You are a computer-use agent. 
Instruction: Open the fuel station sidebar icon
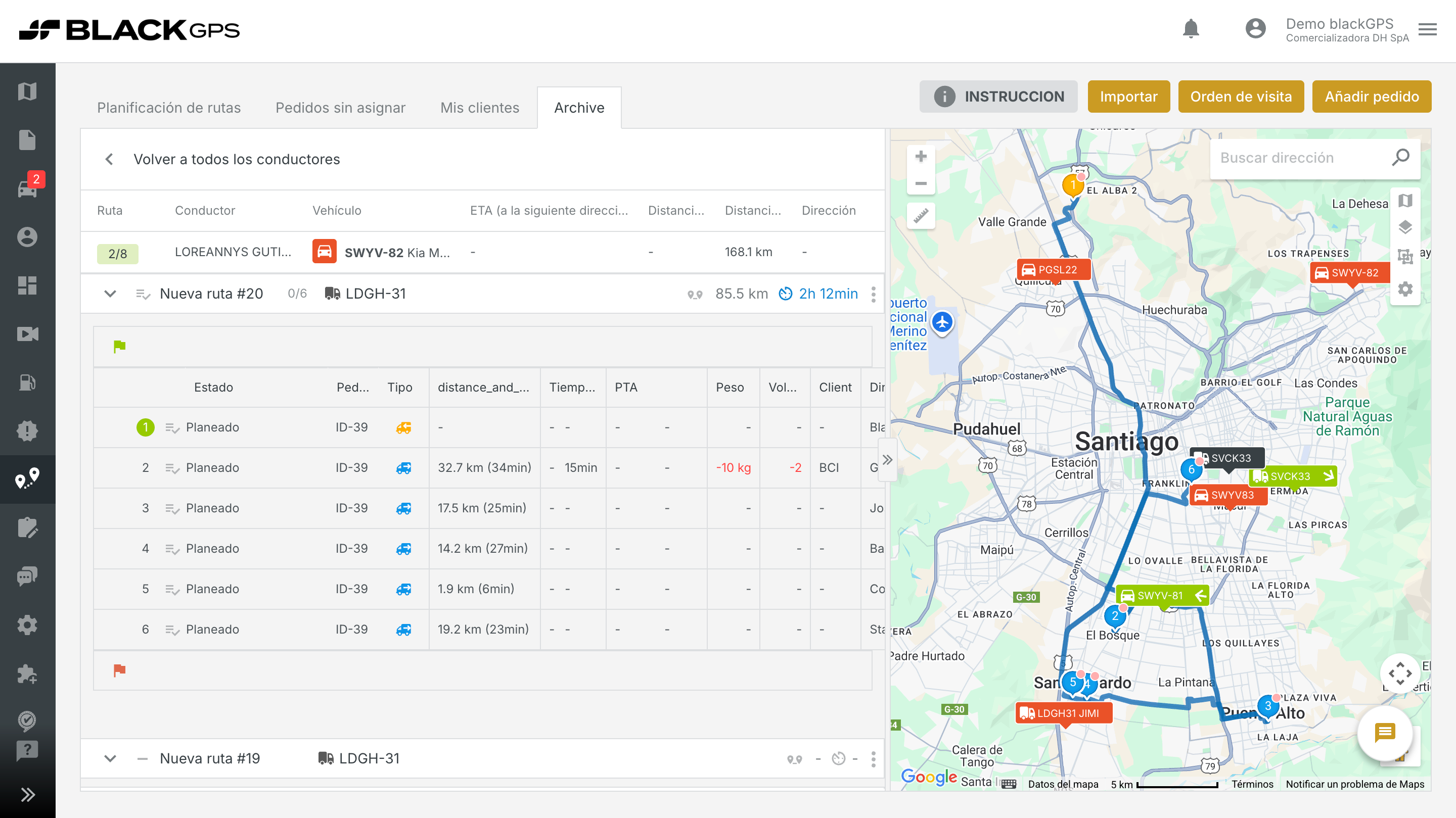pyautogui.click(x=27, y=382)
